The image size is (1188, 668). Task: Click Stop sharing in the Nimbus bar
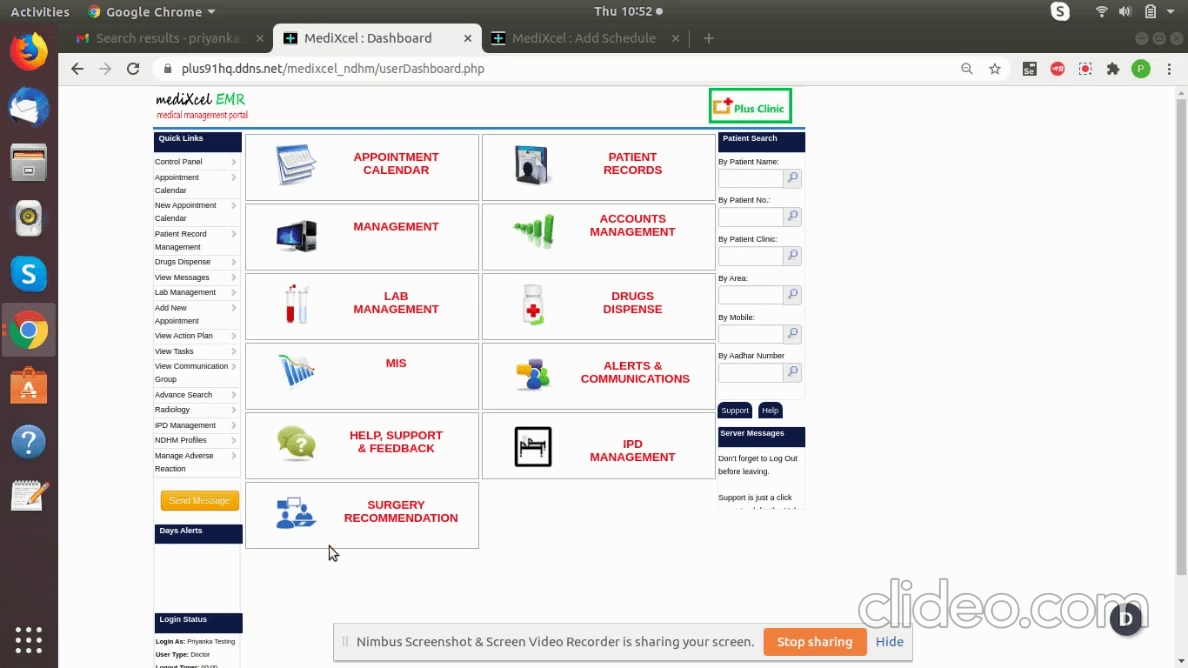coord(814,642)
